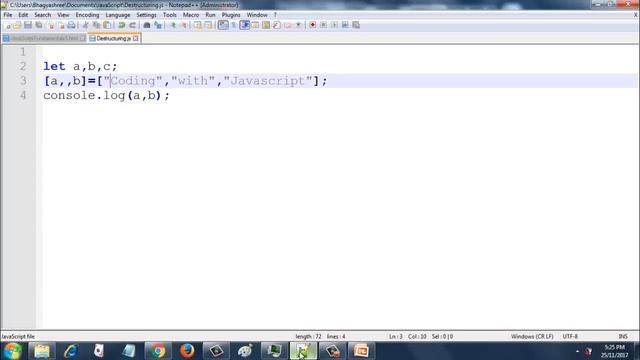This screenshot has width=640, height=360.
Task: Undo the last edit via toolbar
Action: (121, 25)
